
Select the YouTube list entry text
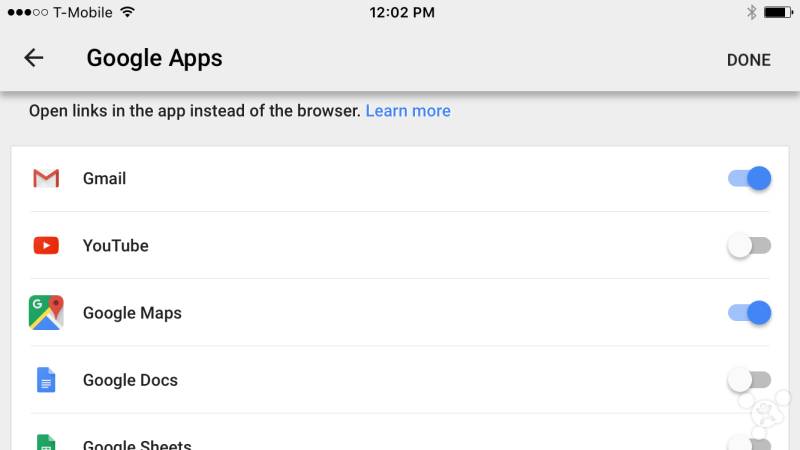pos(115,245)
